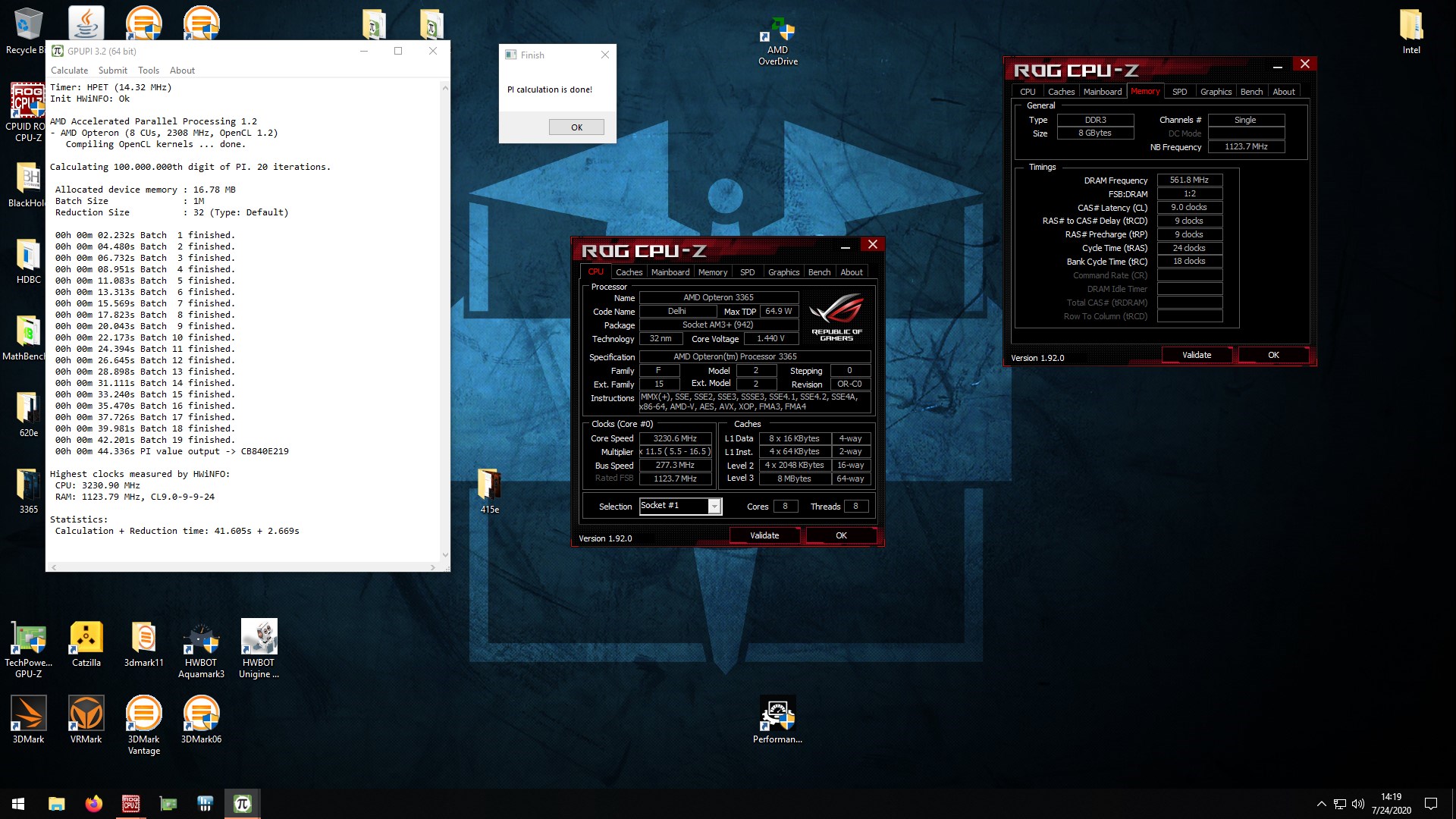Open the 3365 desktop folder
Screen dimensions: 1456x819
(x=28, y=491)
